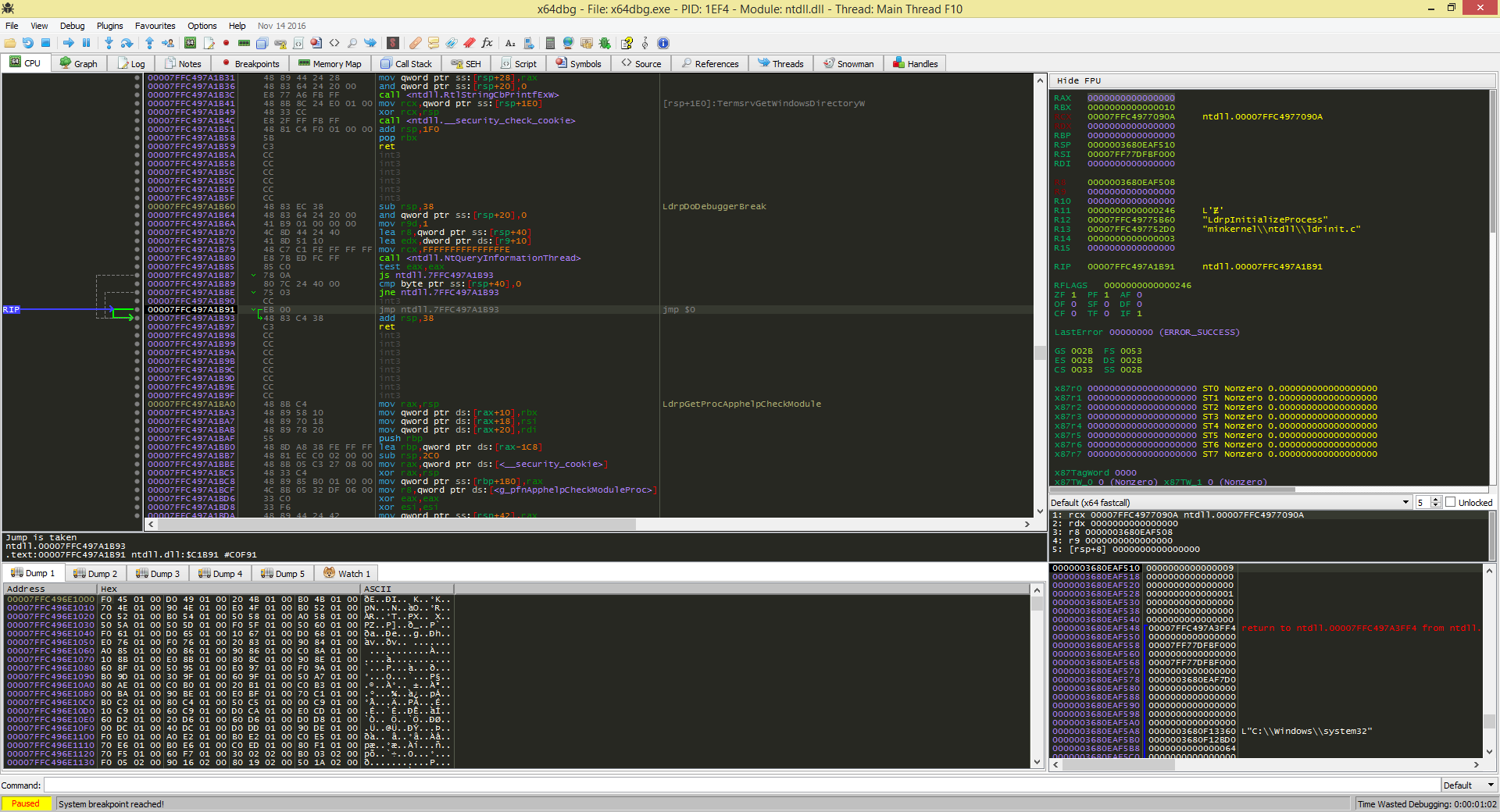Viewport: 1500px width, 812px height.
Task: Click the Restart debugging toolbar icon
Action: [29, 43]
